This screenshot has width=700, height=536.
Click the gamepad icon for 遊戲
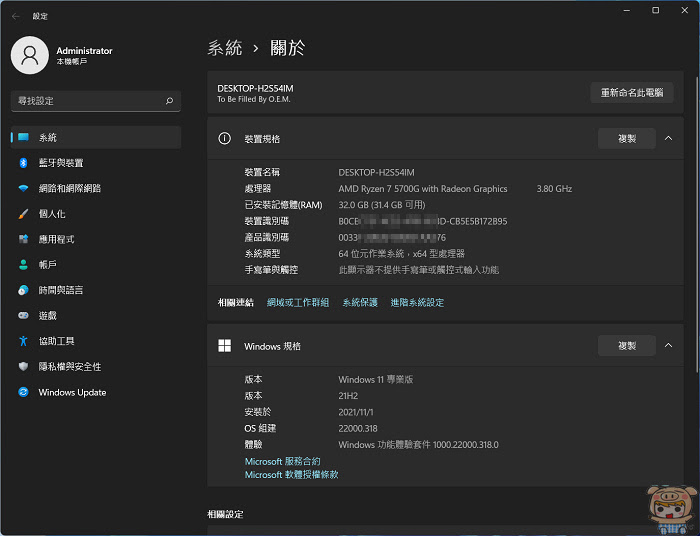(23, 316)
